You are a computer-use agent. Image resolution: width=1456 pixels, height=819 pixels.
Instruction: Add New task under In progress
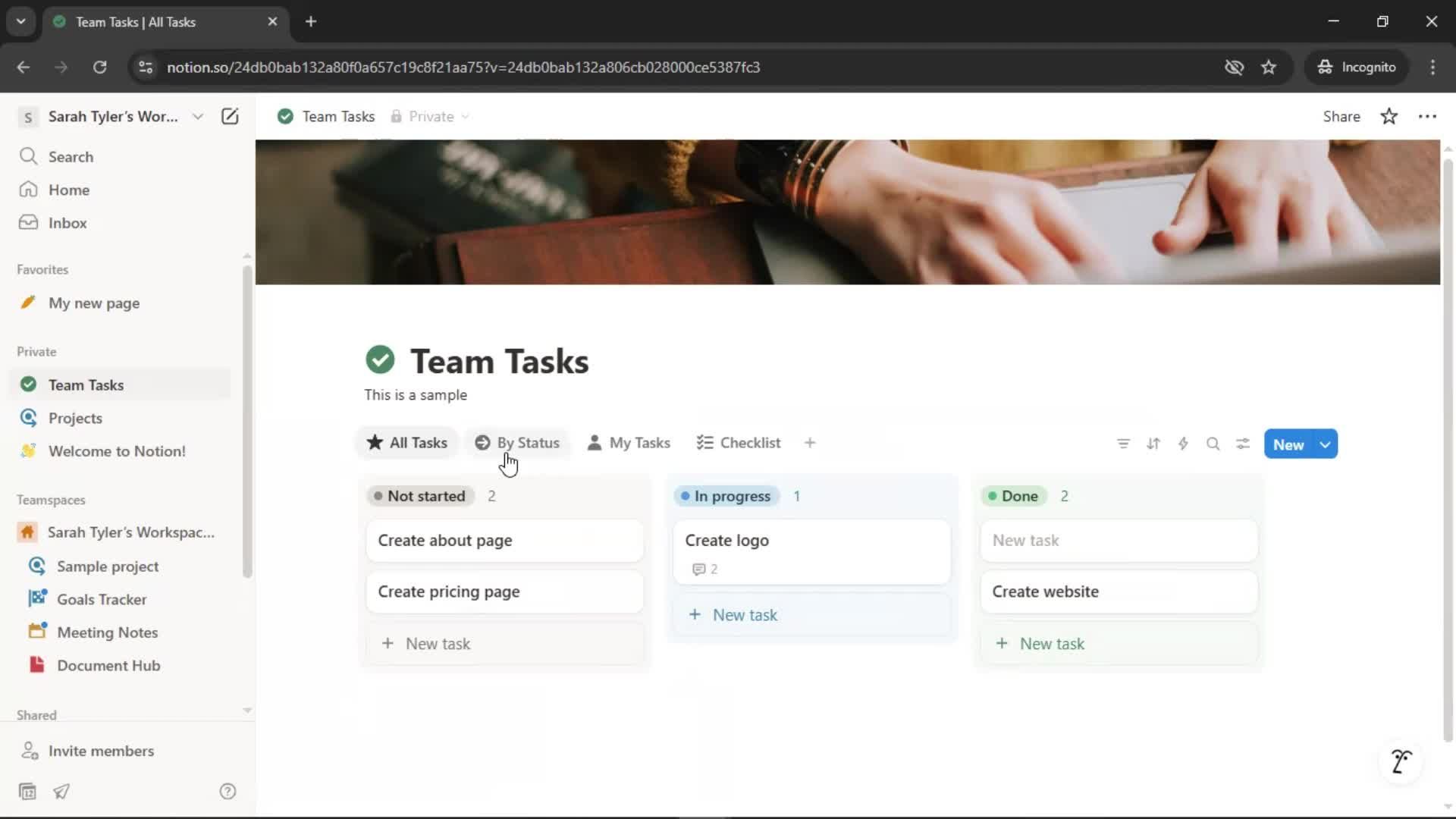point(811,615)
